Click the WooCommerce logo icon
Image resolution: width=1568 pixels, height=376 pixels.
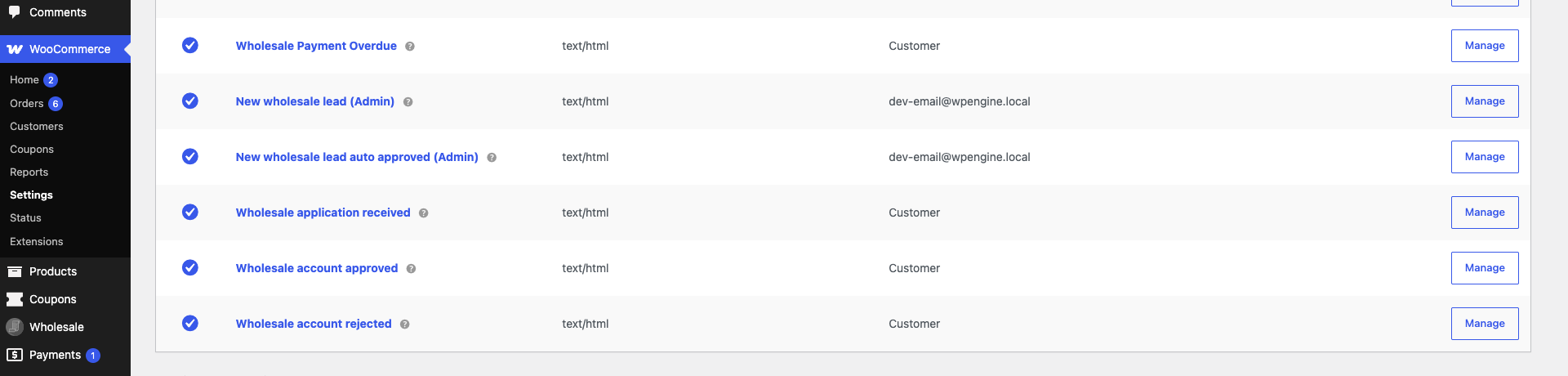(15, 49)
